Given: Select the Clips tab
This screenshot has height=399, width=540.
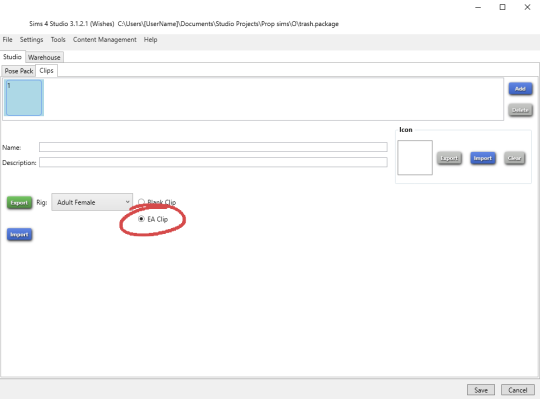Looking at the screenshot, I should click(x=46, y=71).
